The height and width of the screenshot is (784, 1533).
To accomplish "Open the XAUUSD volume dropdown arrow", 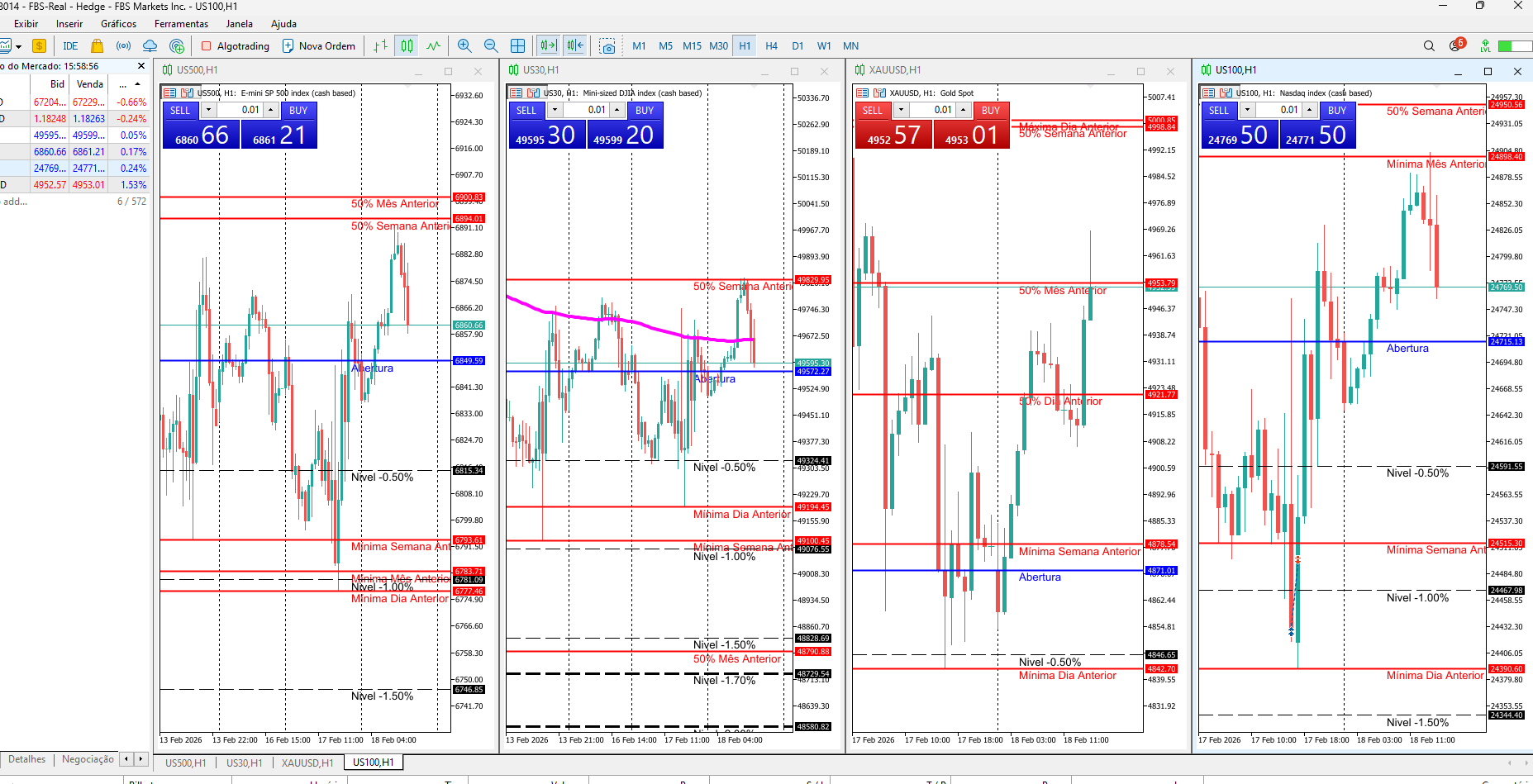I will click(x=901, y=110).
